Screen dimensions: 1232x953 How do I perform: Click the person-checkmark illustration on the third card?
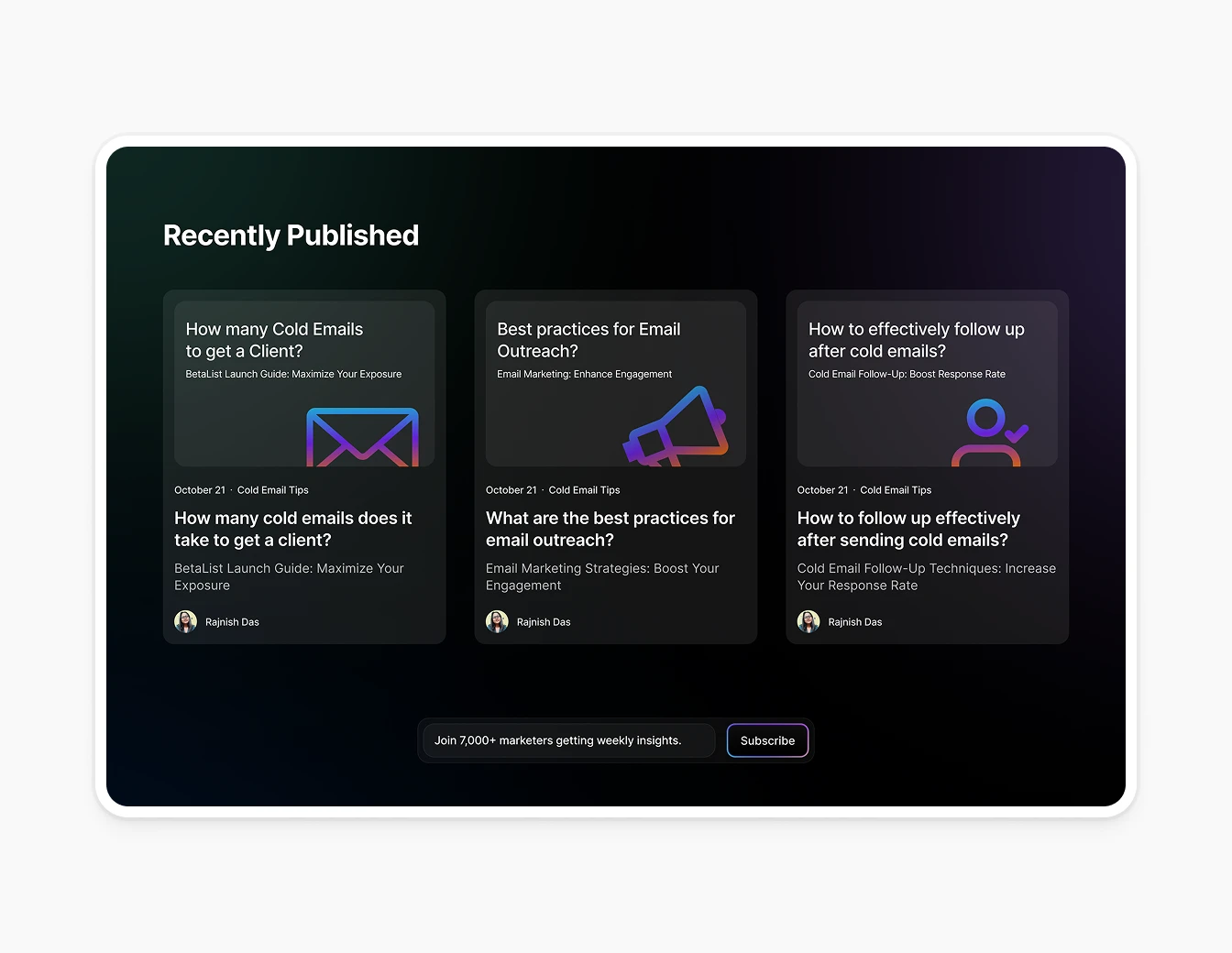click(x=990, y=431)
